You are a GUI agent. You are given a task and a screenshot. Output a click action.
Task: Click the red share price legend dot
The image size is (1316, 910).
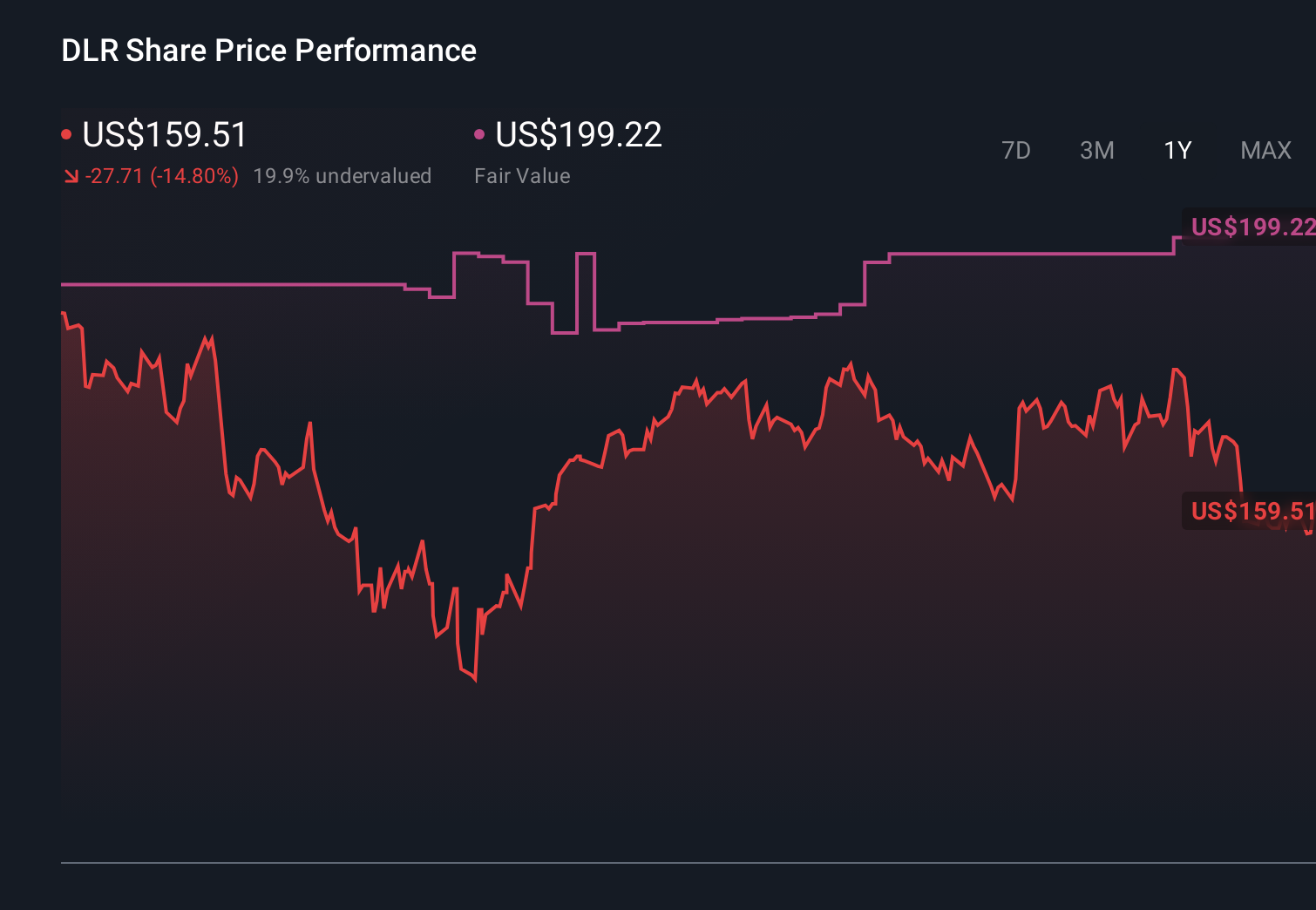pos(67,133)
